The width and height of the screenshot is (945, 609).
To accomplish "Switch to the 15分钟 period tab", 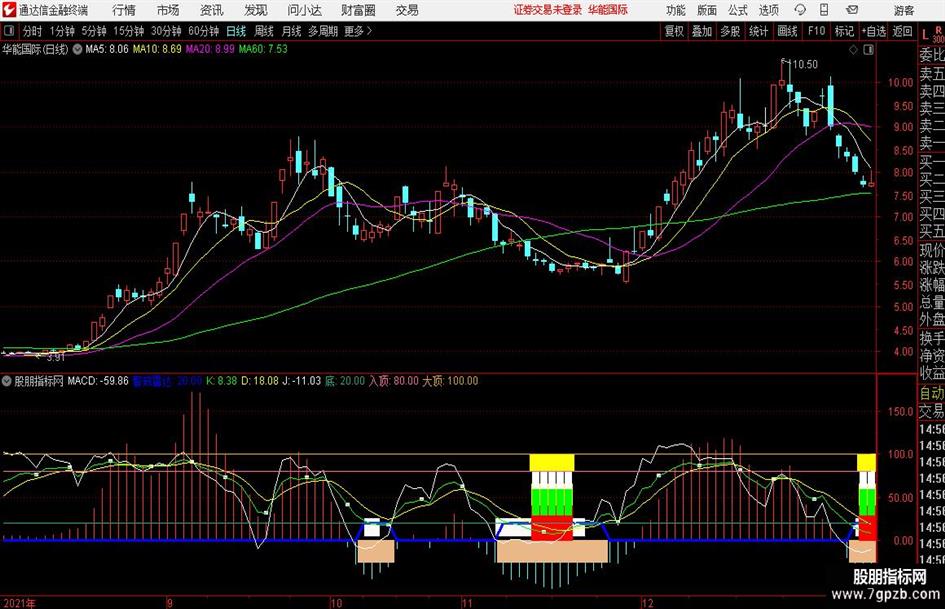I will click(129, 31).
